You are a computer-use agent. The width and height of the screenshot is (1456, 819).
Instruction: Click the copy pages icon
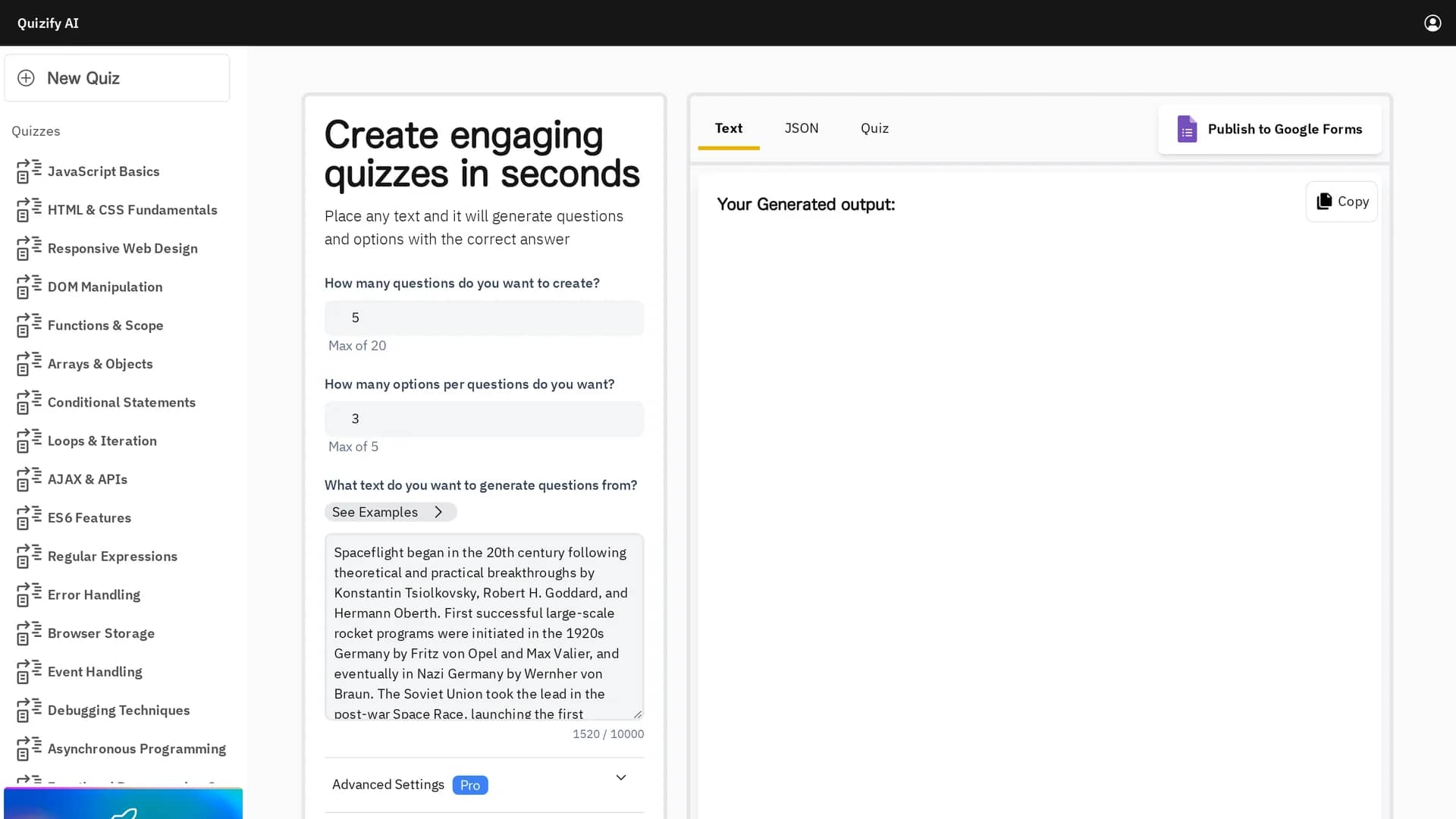pyautogui.click(x=1324, y=201)
